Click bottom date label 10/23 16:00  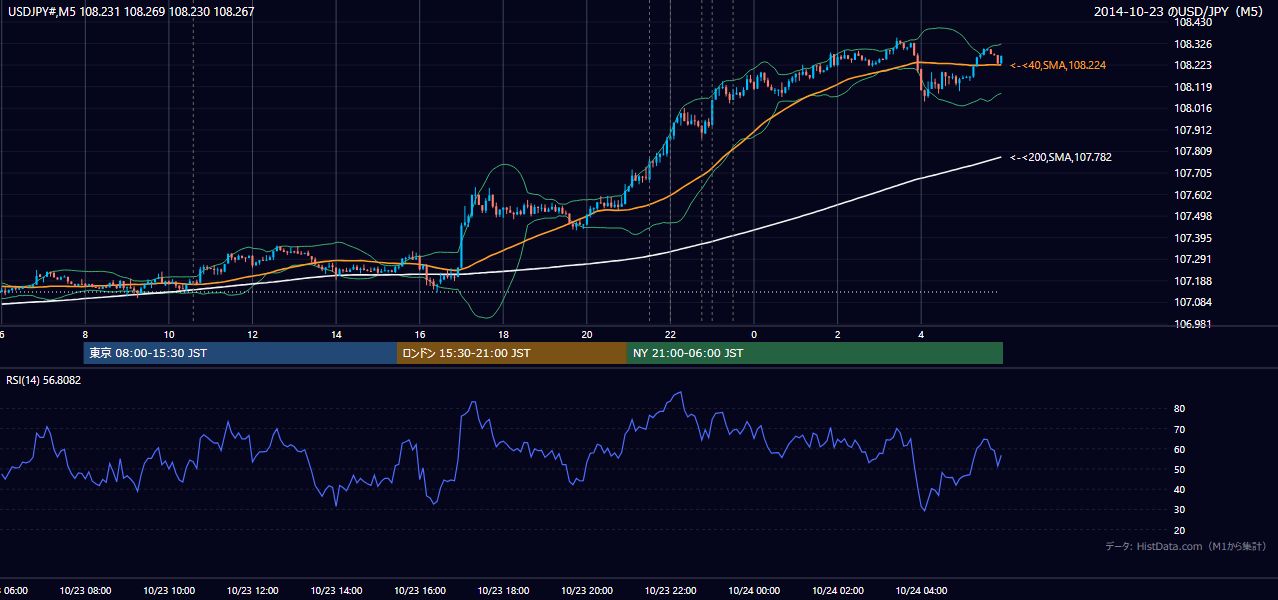[420, 591]
